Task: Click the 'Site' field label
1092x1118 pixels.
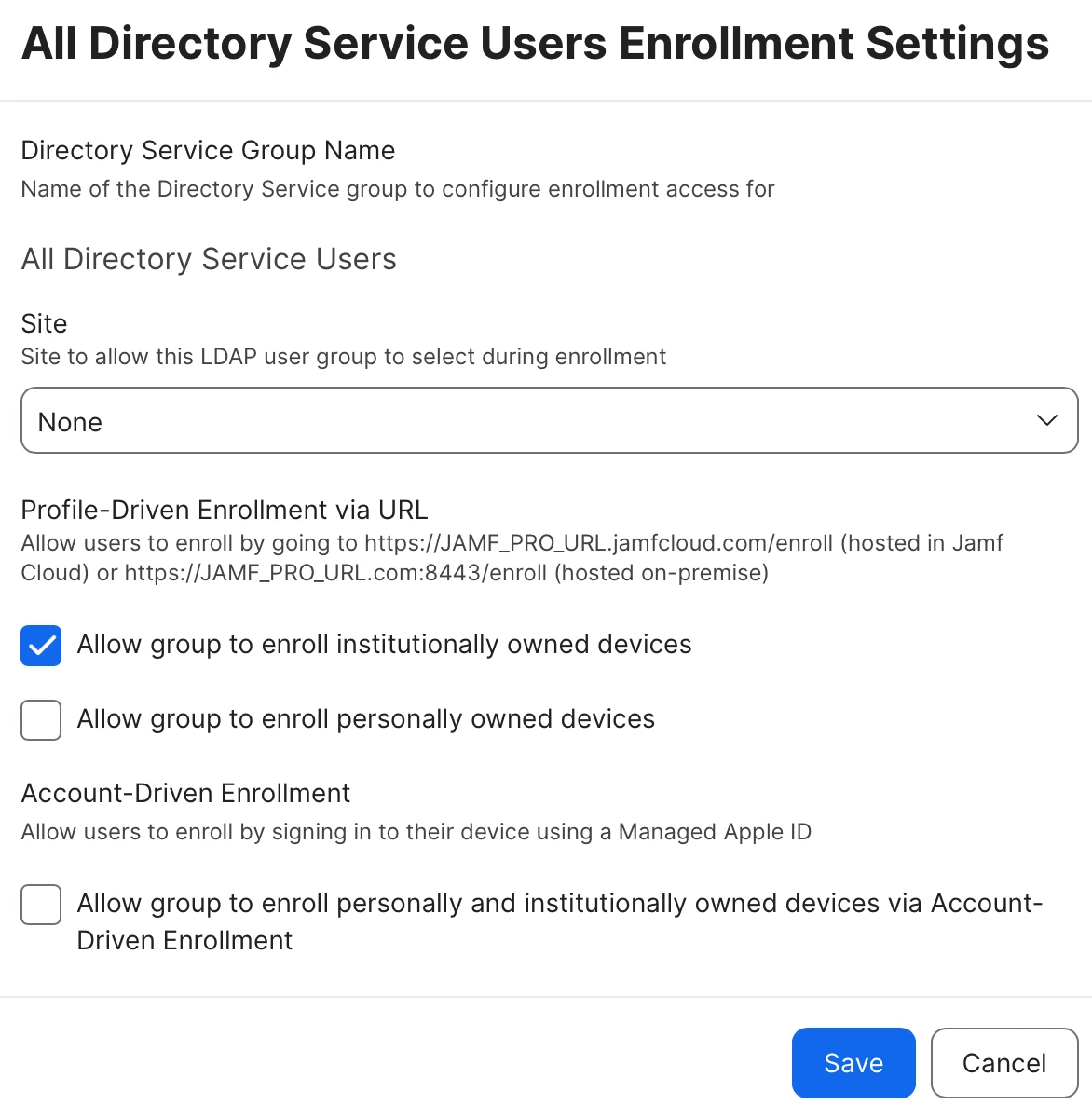Action: [44, 323]
